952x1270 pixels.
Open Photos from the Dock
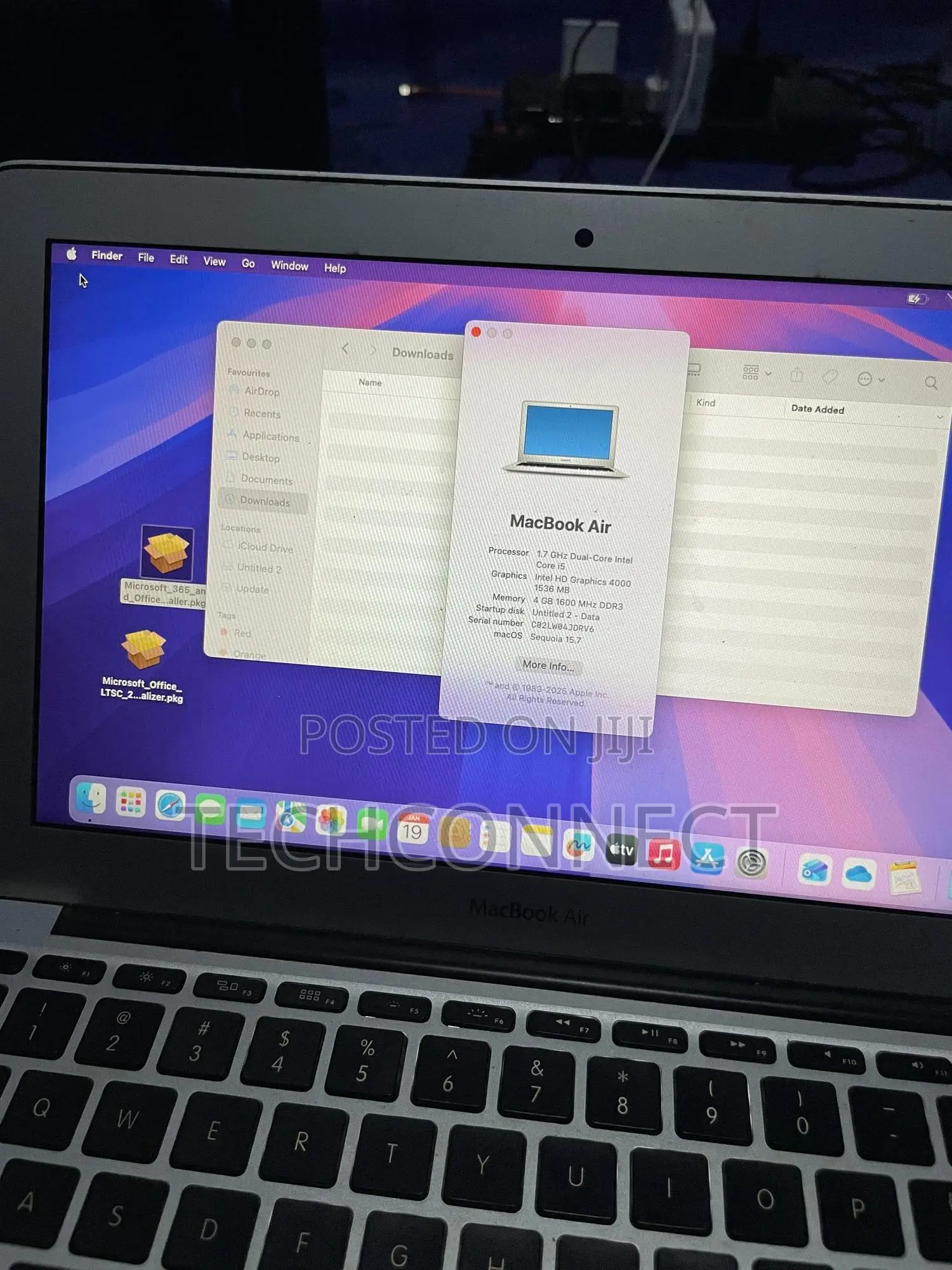tap(331, 821)
